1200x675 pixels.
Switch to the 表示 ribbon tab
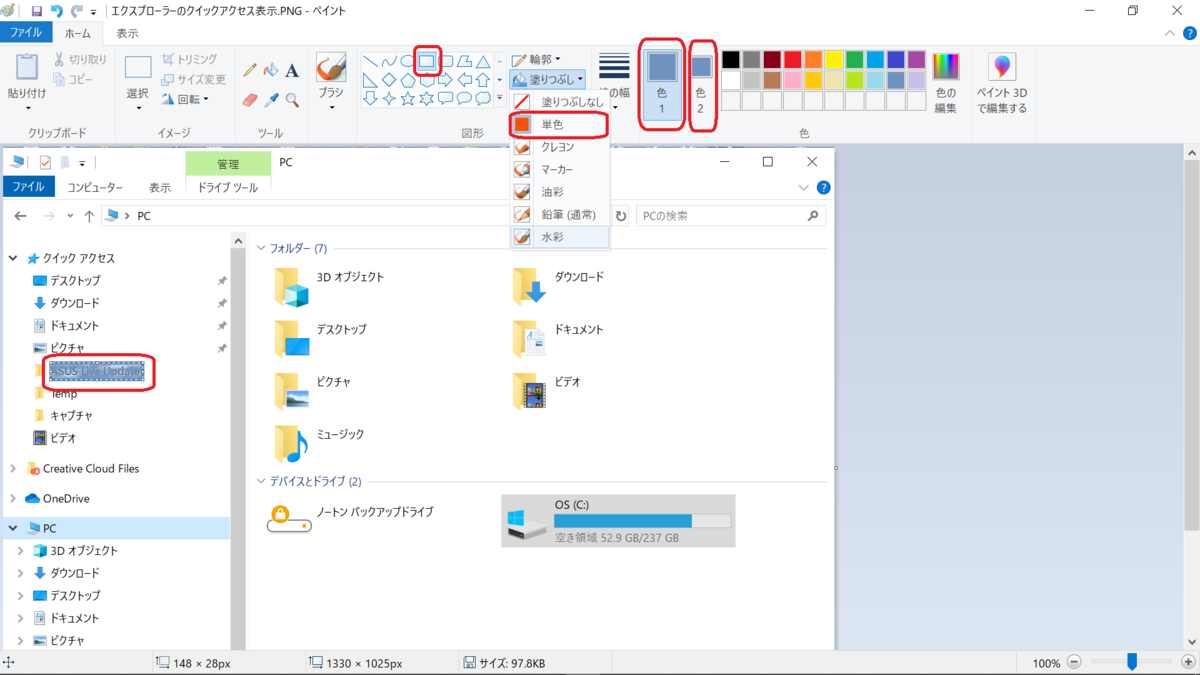(127, 32)
